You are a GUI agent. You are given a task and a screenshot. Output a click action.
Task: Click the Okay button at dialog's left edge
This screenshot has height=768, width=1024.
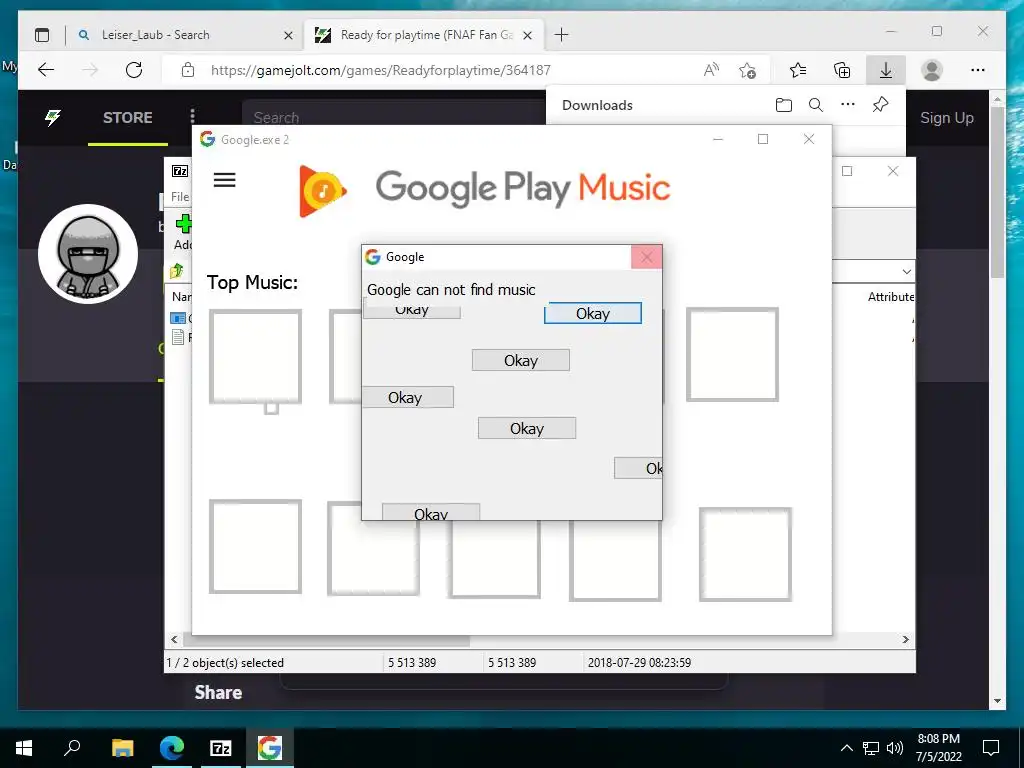click(x=408, y=397)
